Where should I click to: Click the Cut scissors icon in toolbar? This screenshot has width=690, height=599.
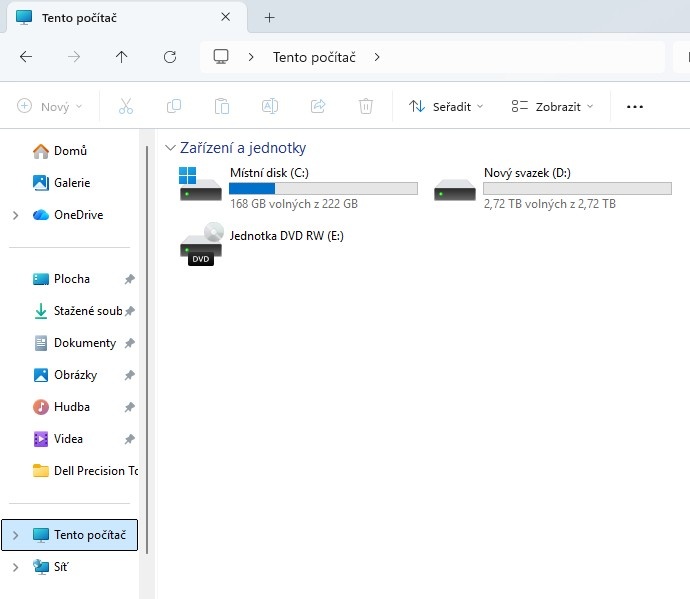126,106
